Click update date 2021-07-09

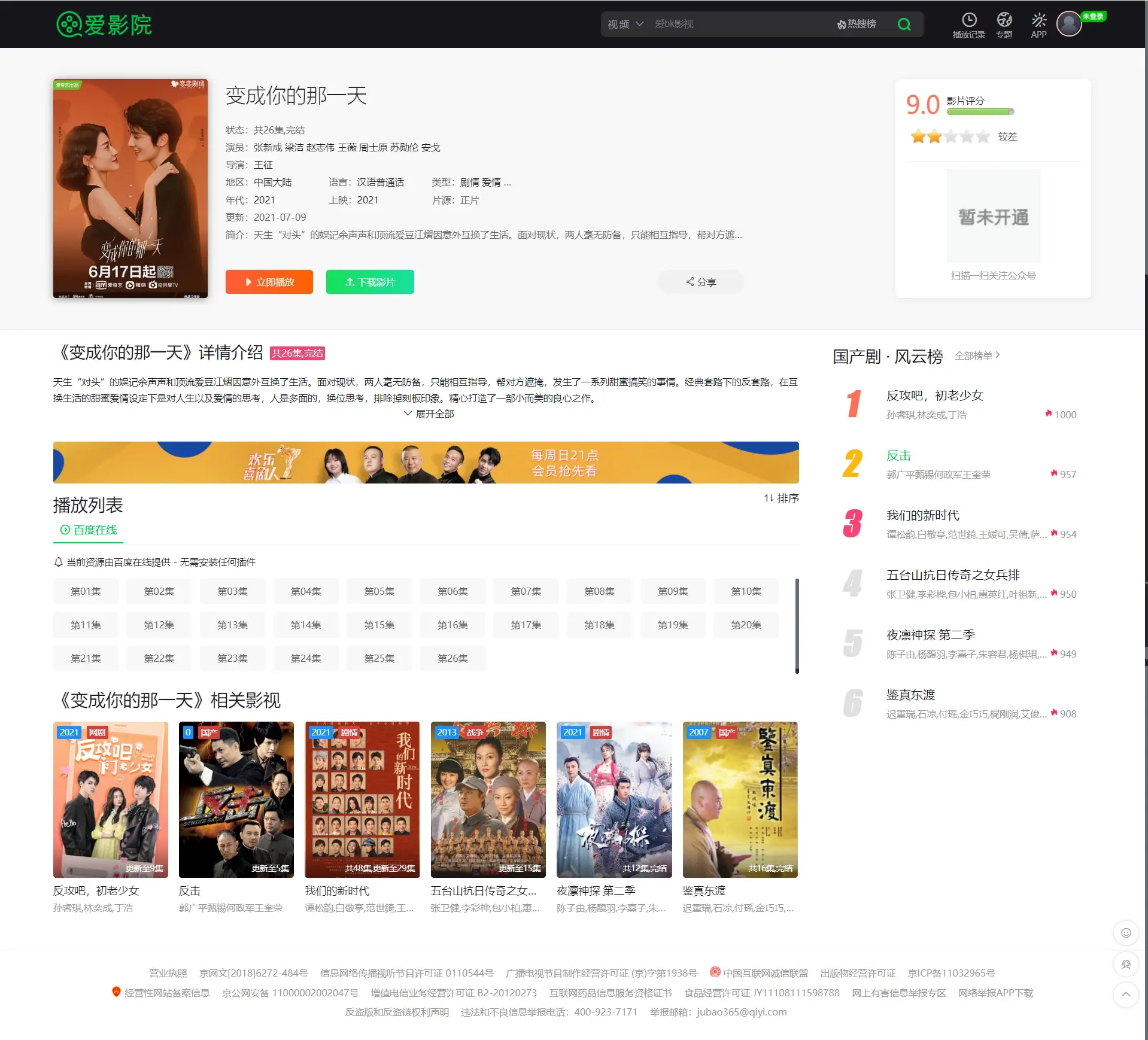click(280, 217)
